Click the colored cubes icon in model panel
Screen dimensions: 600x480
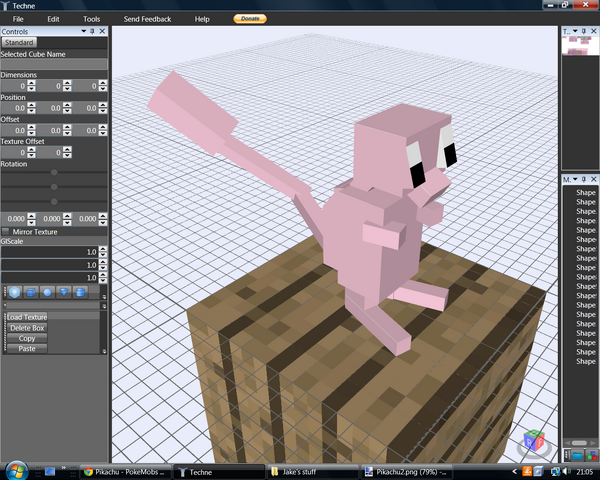coord(592,456)
